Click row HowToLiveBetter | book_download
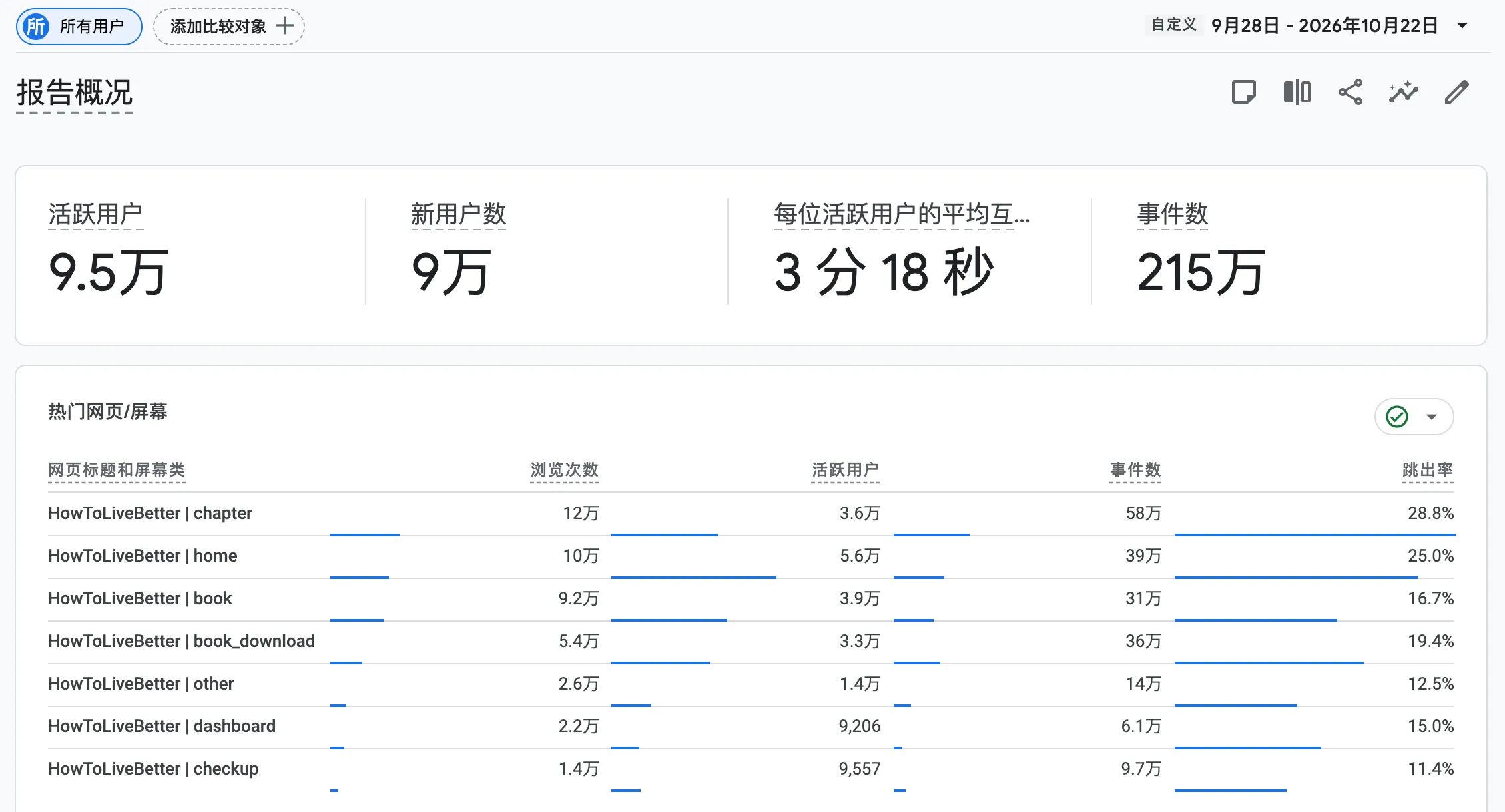Screen dimensions: 1505x812 pos(751,642)
